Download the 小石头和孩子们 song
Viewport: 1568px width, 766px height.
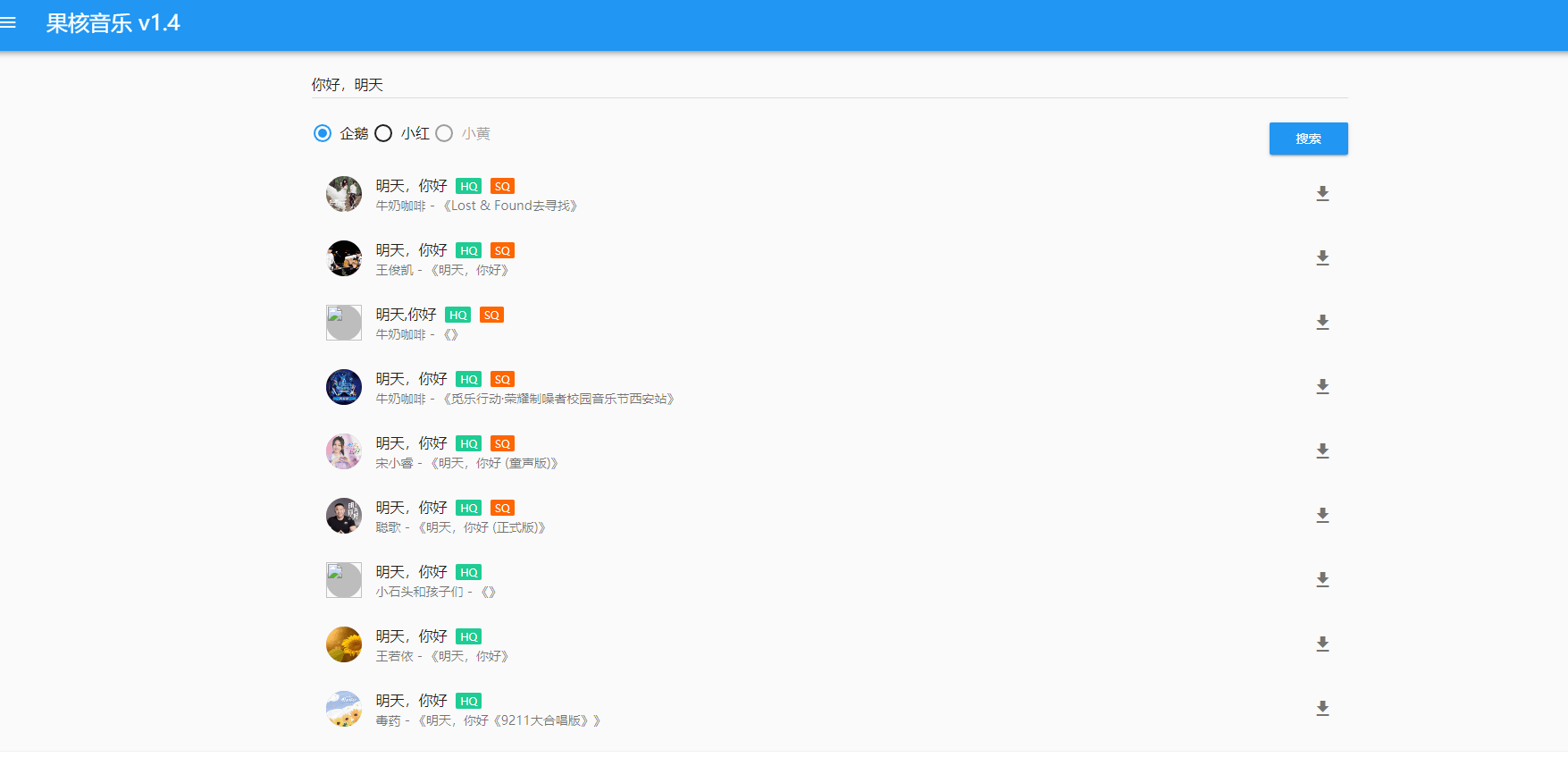click(1322, 580)
